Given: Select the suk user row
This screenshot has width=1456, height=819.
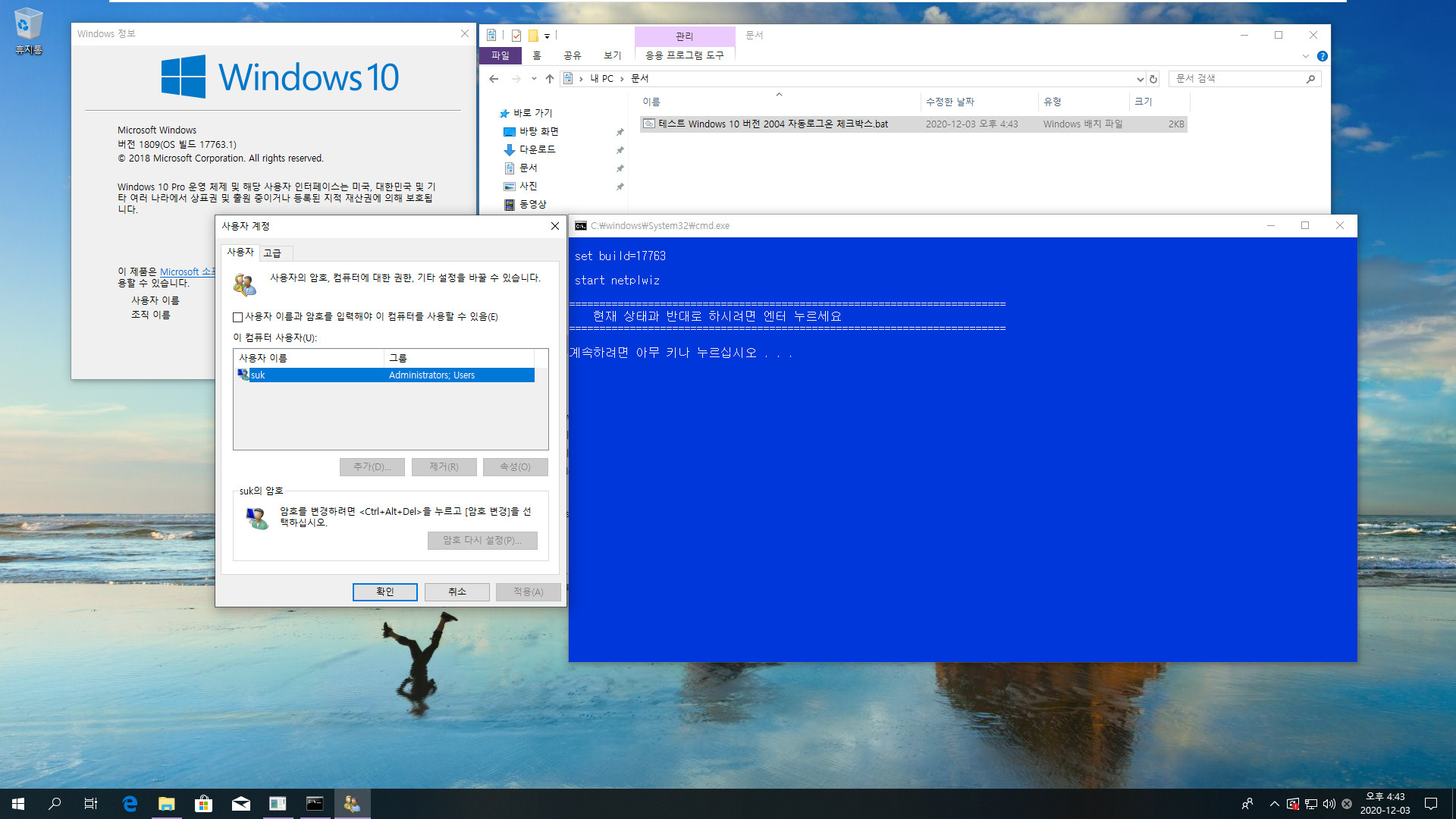Looking at the screenshot, I should [384, 375].
